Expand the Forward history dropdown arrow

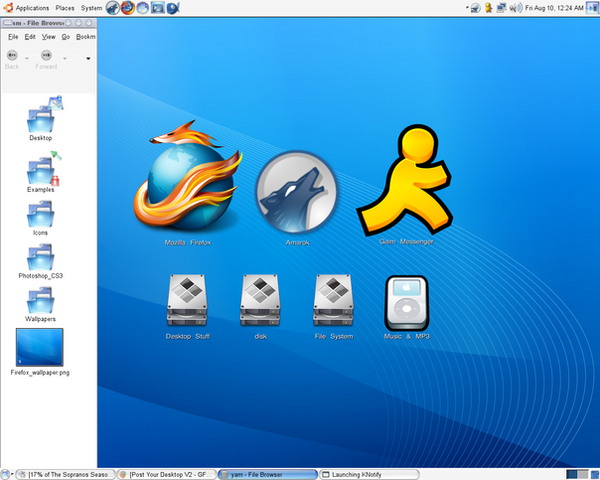coord(65,59)
